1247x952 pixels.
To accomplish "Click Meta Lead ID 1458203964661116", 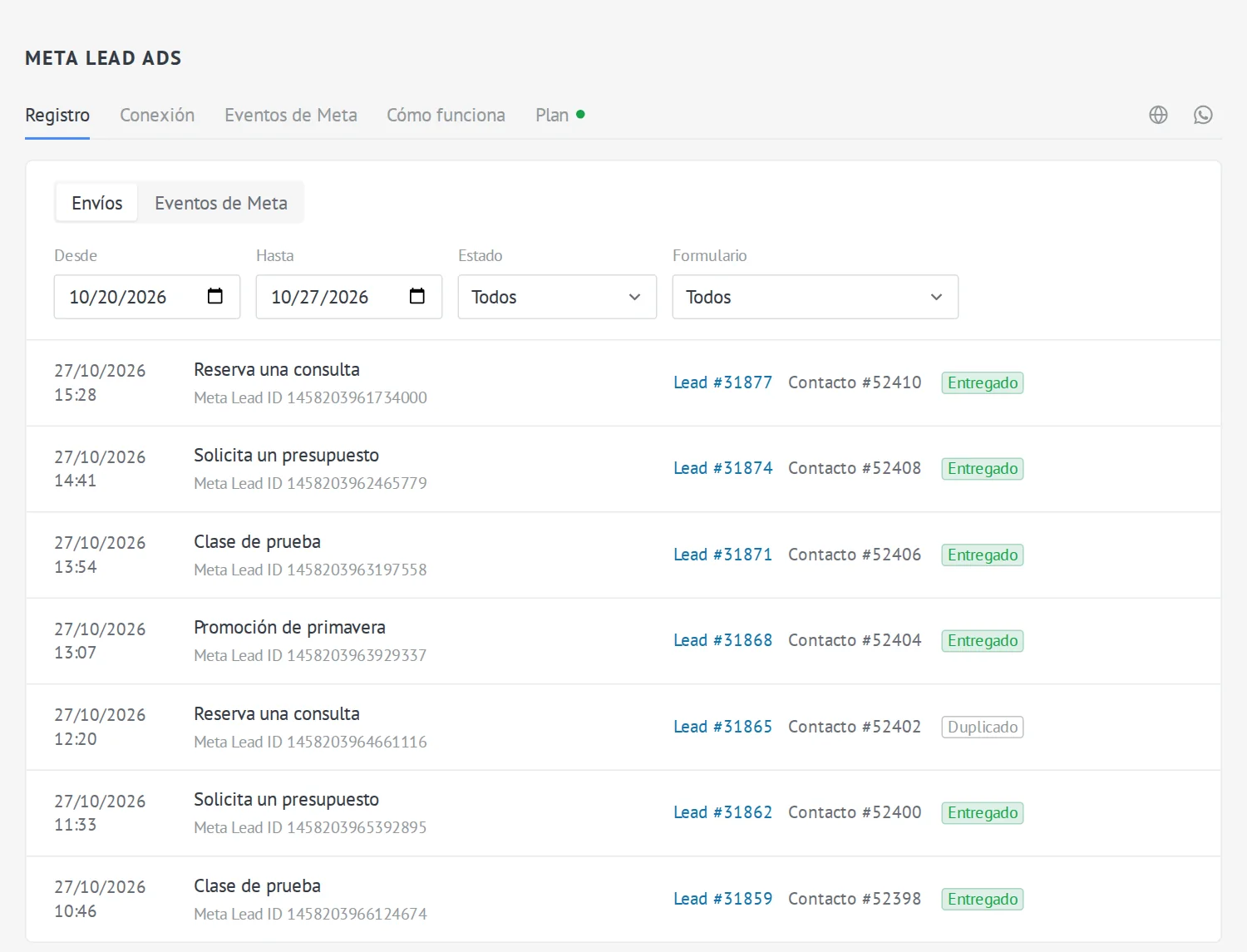I will pos(310,742).
